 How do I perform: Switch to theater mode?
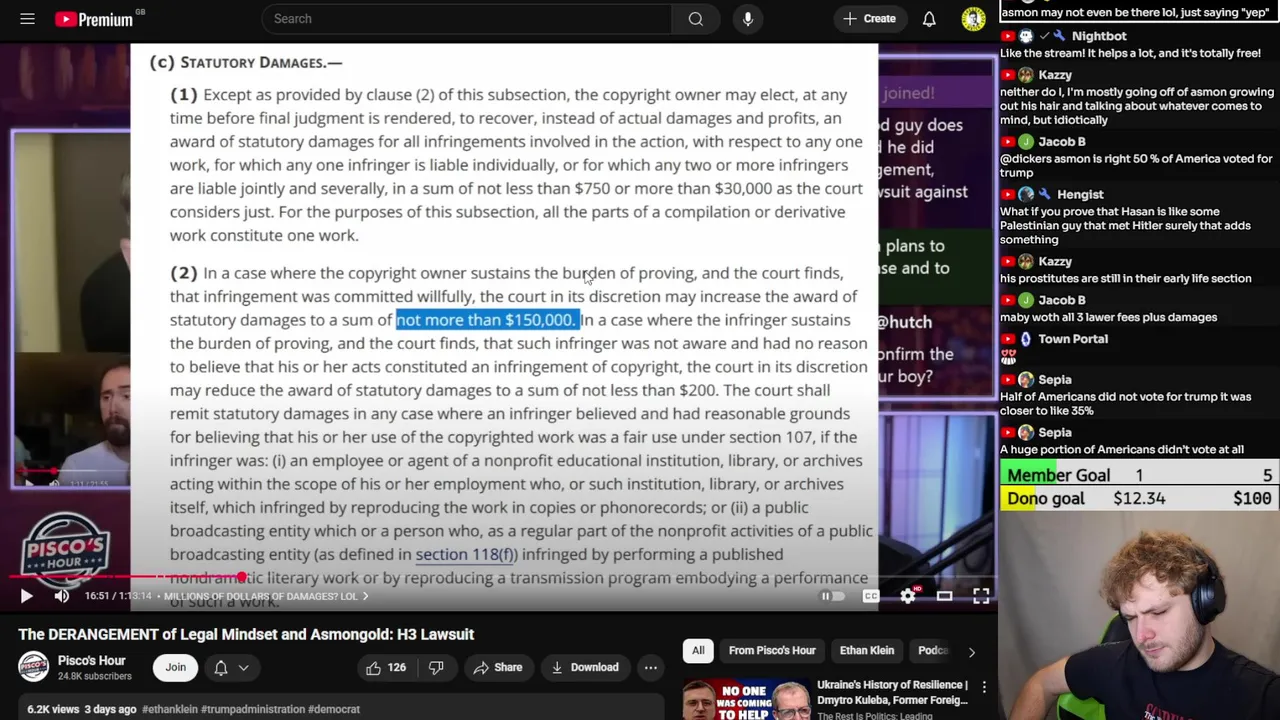[944, 596]
